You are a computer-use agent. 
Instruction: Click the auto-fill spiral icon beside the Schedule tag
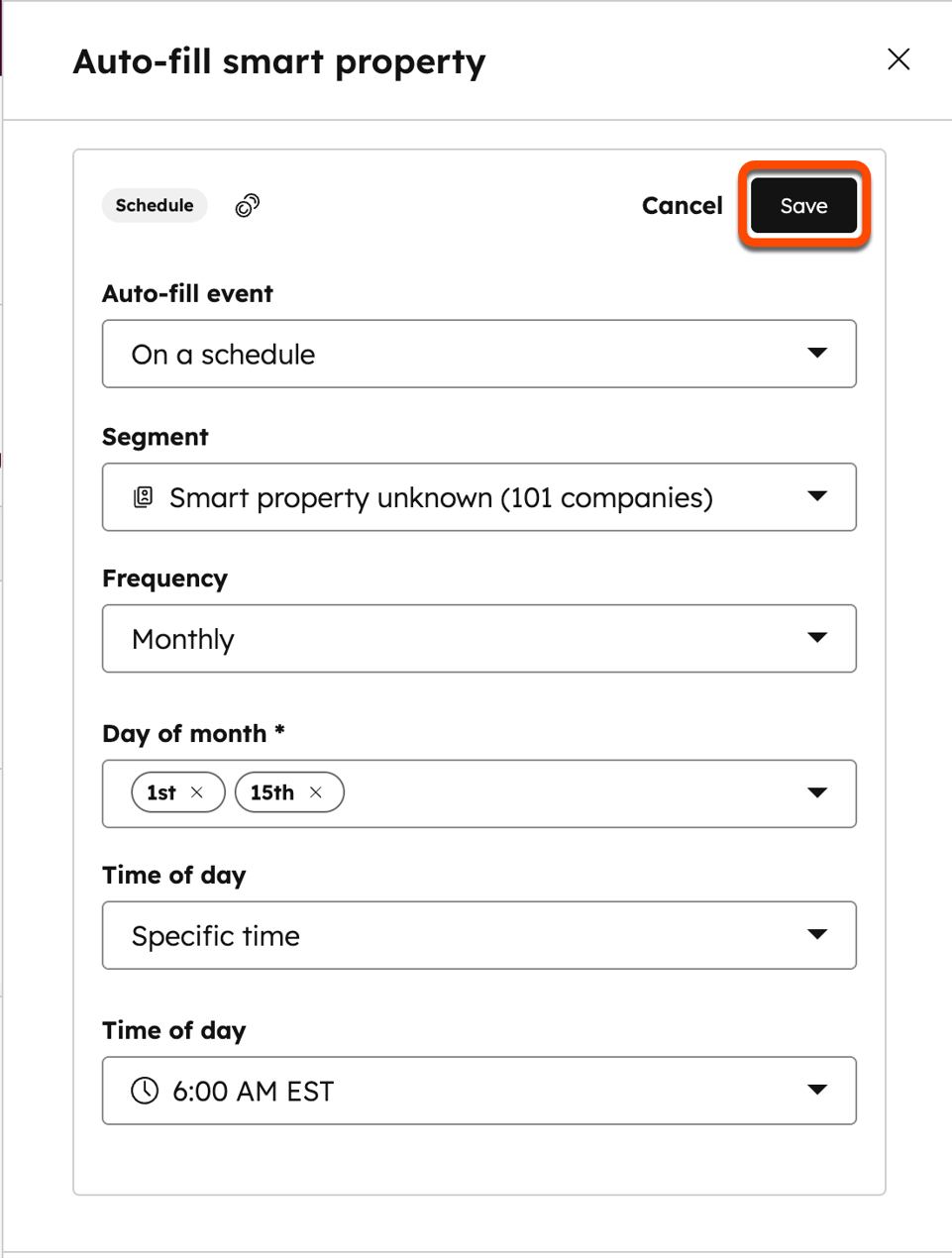point(246,205)
